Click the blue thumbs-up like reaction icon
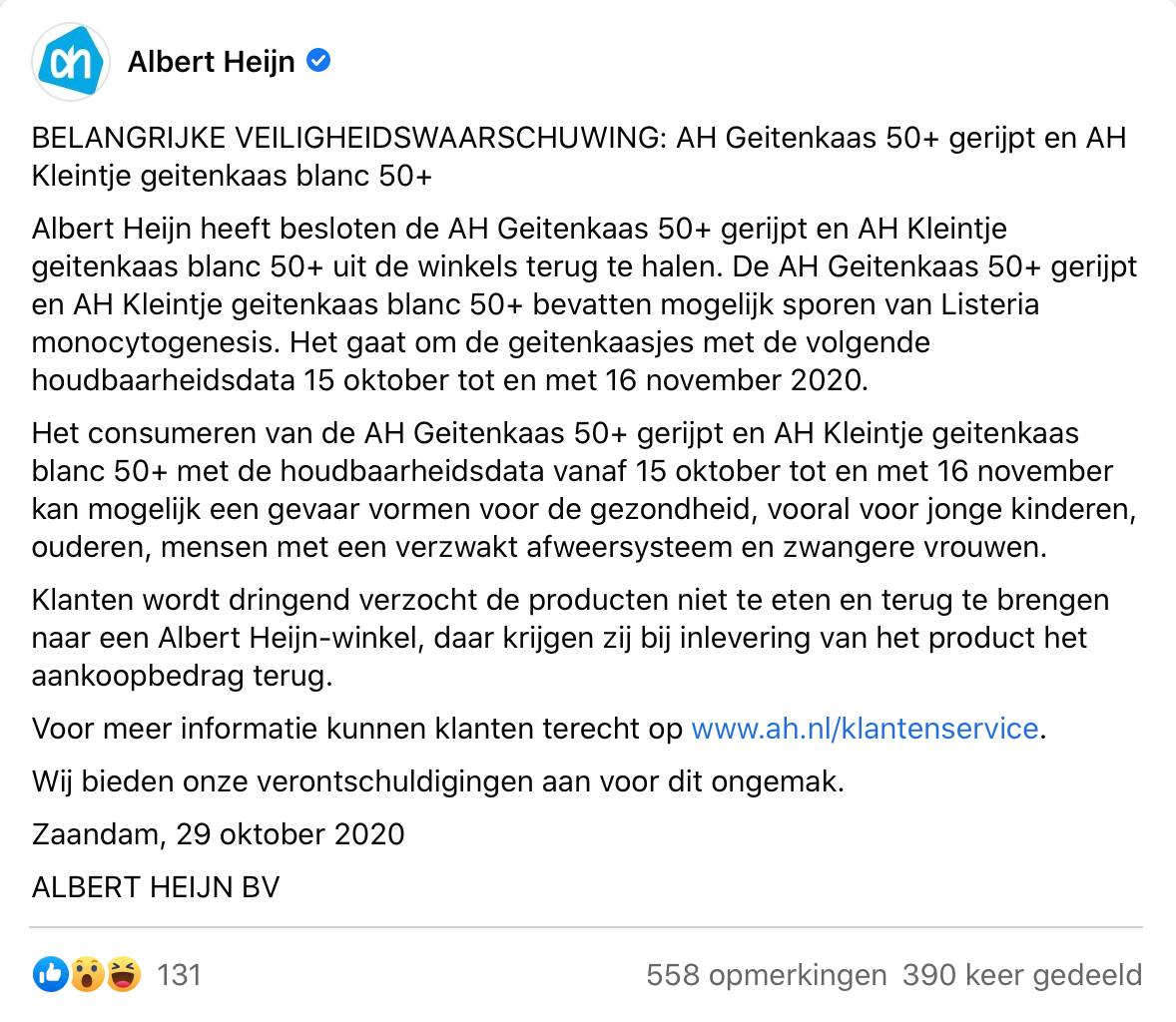Image resolution: width=1176 pixels, height=1022 pixels. point(49,974)
